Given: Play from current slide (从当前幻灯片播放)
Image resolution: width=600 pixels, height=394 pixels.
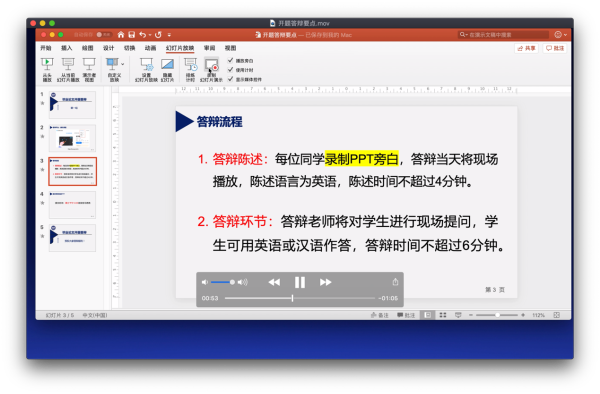Looking at the screenshot, I should 68,69.
